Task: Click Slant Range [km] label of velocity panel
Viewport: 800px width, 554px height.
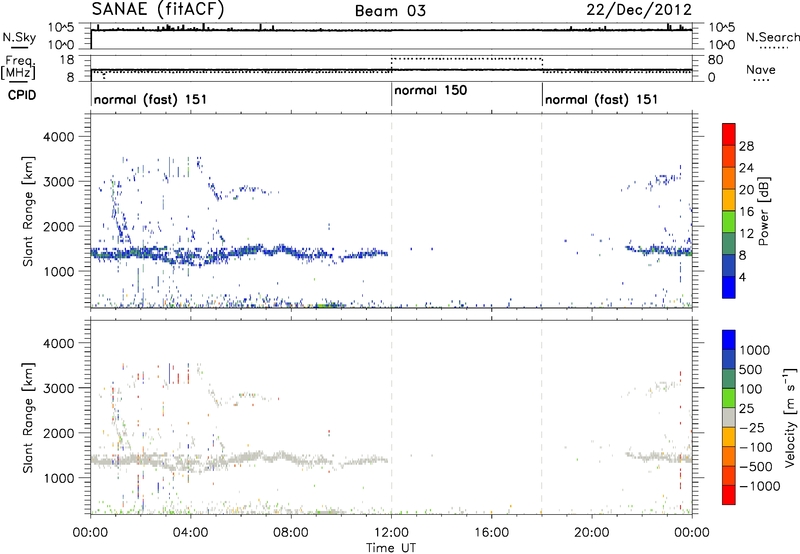Action: [28, 418]
